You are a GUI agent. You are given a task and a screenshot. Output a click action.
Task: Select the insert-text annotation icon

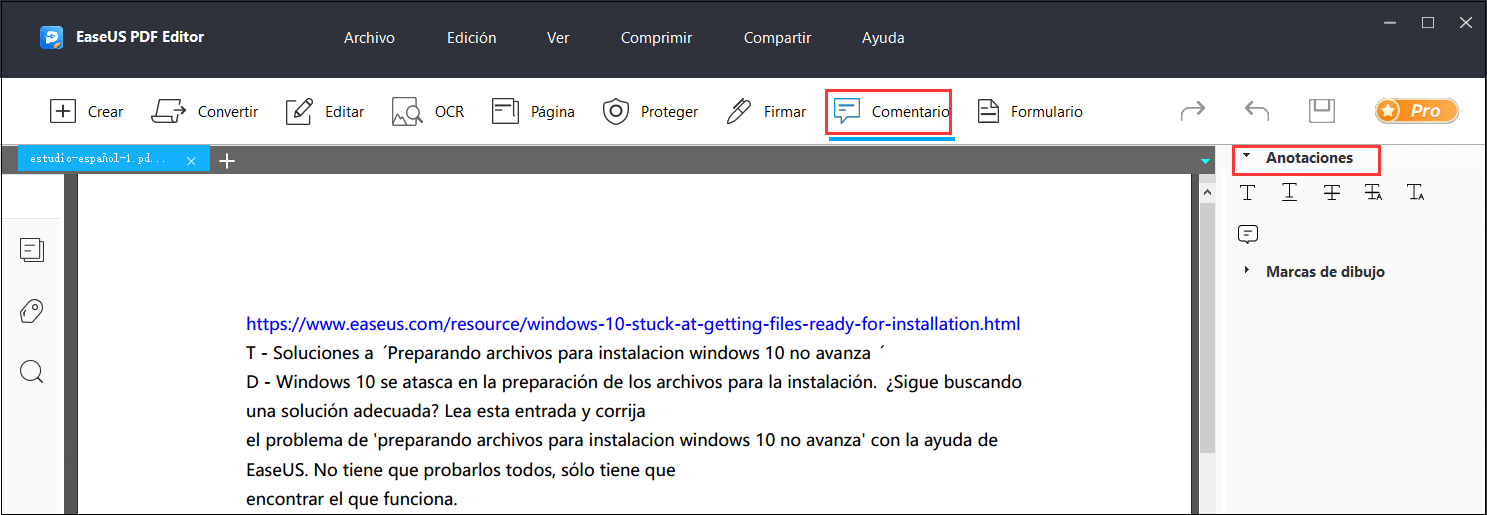[x=1415, y=193]
